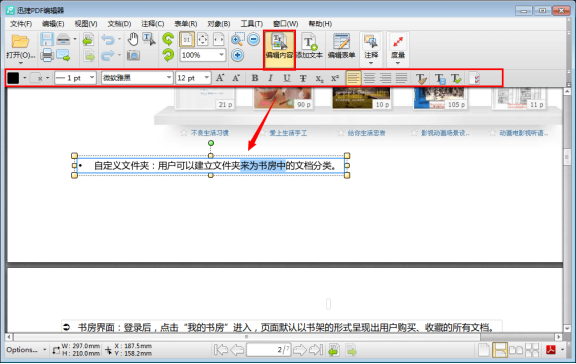The image size is (576, 364).
Task: Open the View (视图) menu
Action: [x=86, y=24]
